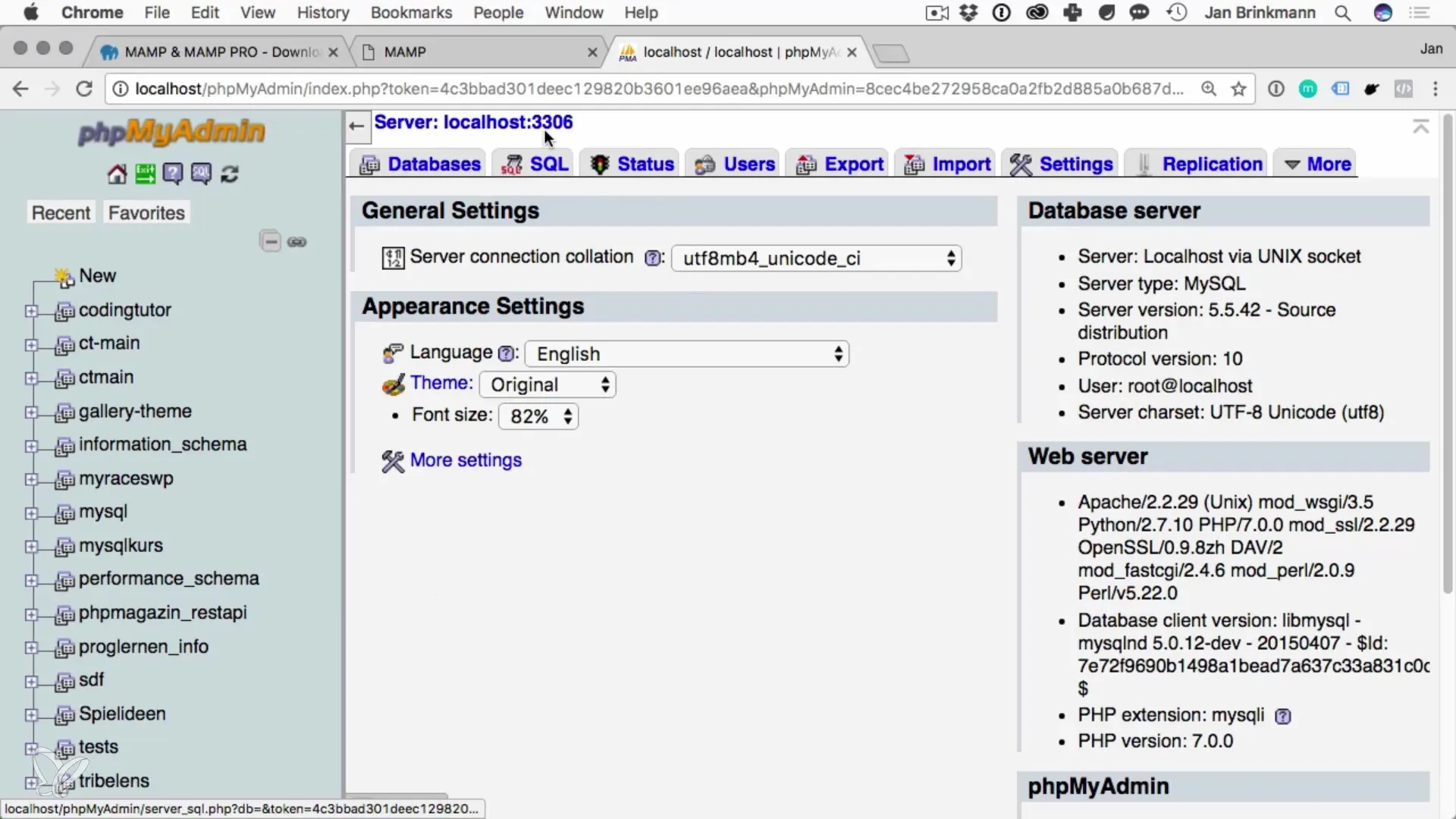Collapse all databases in navigation tree
Image resolution: width=1456 pixels, height=819 pixels.
point(271,242)
